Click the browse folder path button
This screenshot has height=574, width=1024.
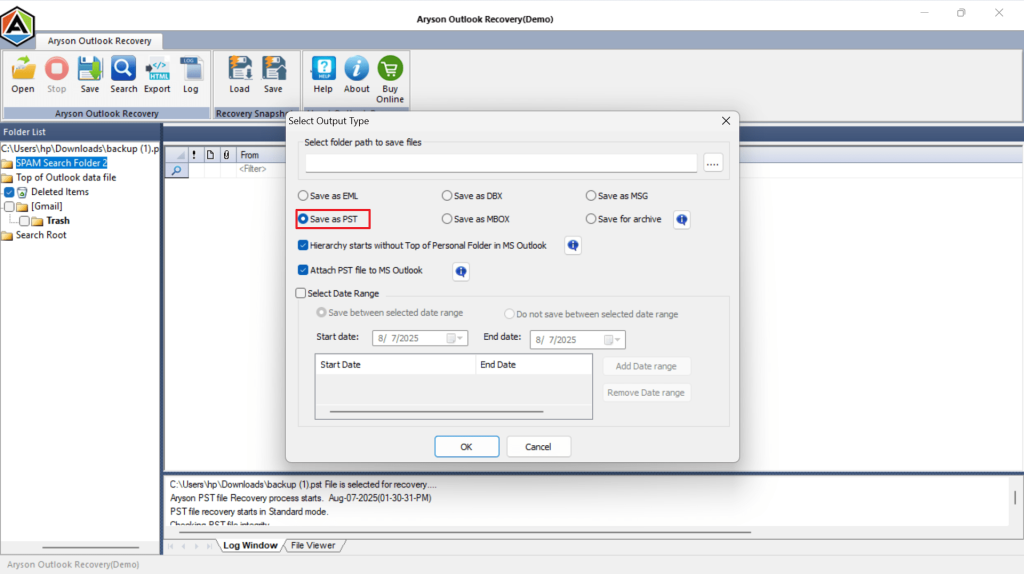pos(712,163)
